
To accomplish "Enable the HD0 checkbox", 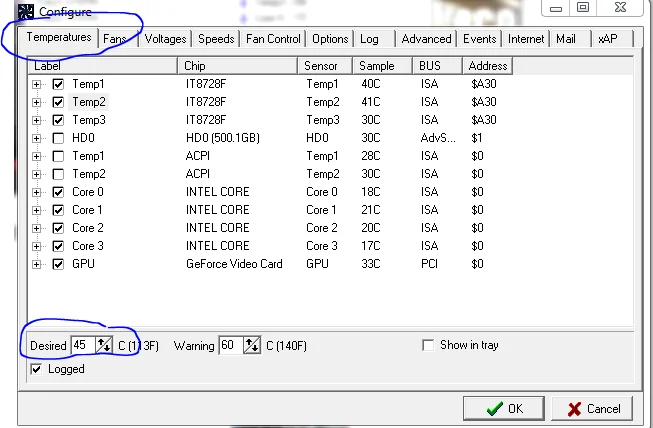I will [58, 138].
